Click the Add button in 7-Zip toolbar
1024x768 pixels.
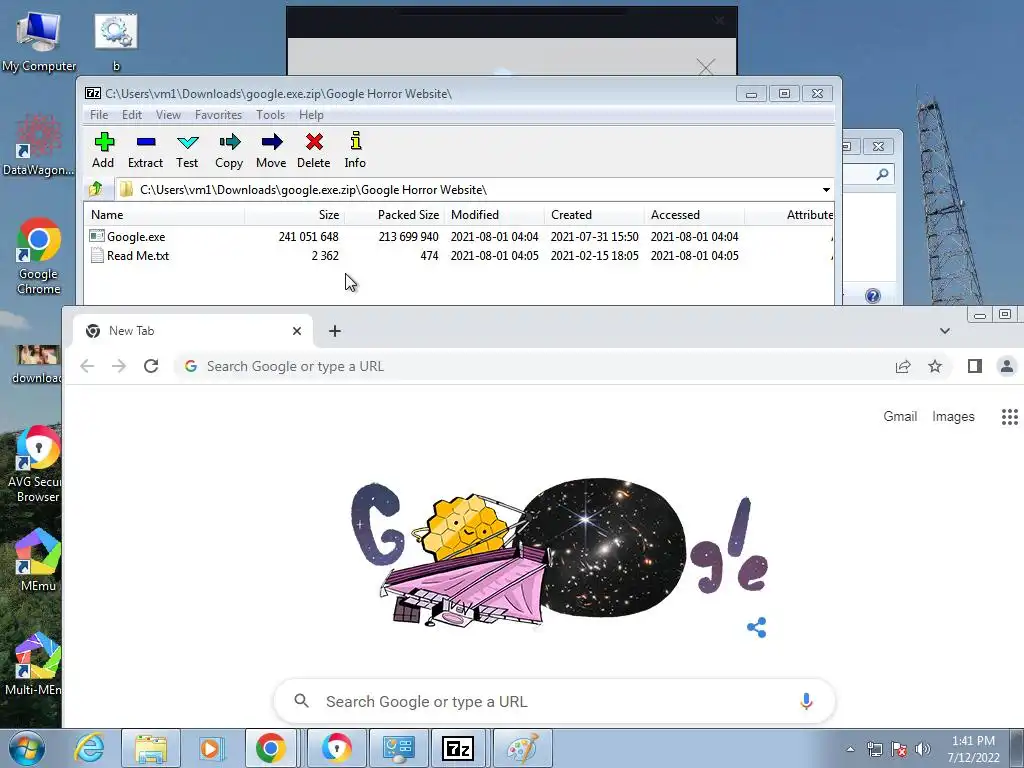(x=103, y=150)
